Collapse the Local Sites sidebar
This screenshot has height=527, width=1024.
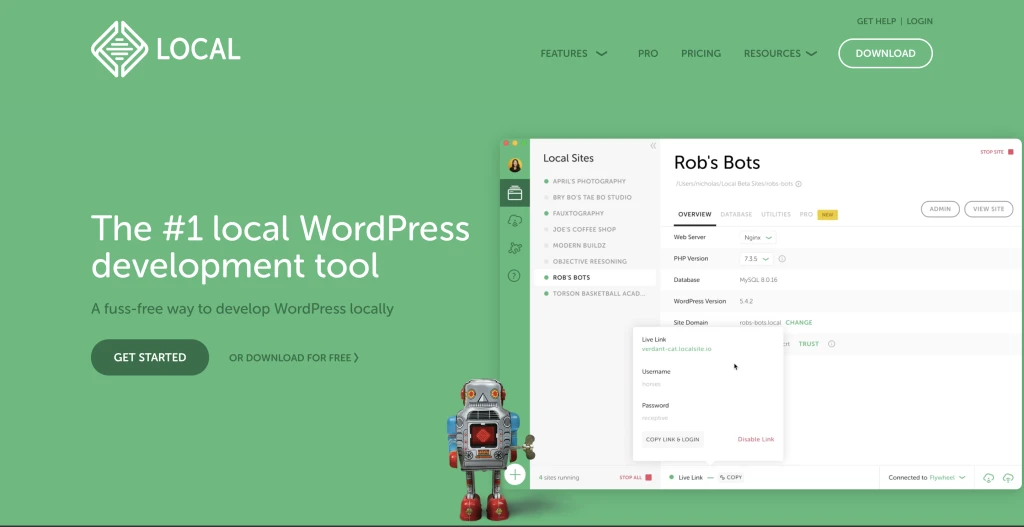(653, 146)
